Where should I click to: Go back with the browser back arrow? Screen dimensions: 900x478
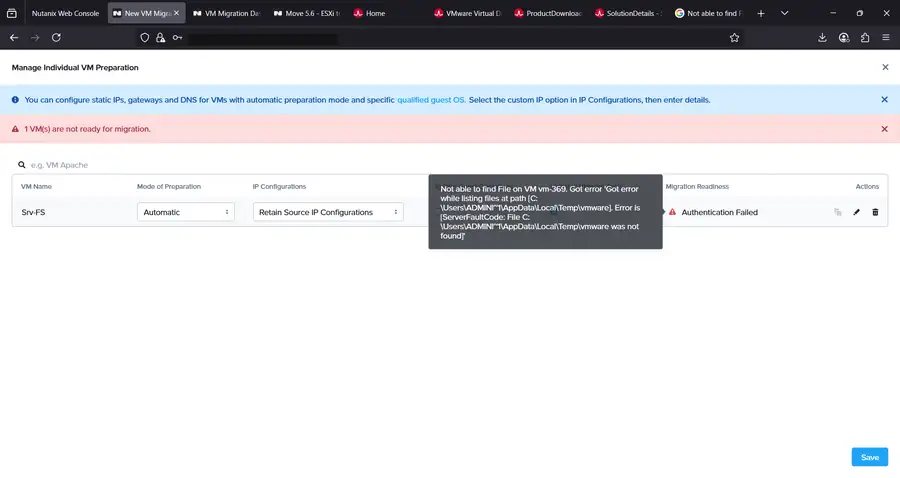point(14,37)
